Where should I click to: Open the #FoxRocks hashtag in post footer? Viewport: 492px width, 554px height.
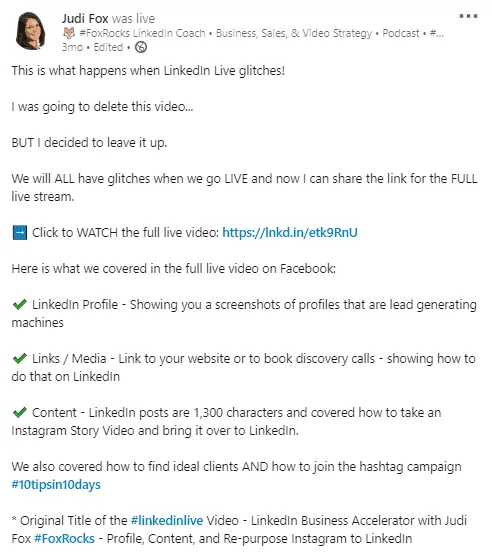(x=64, y=538)
